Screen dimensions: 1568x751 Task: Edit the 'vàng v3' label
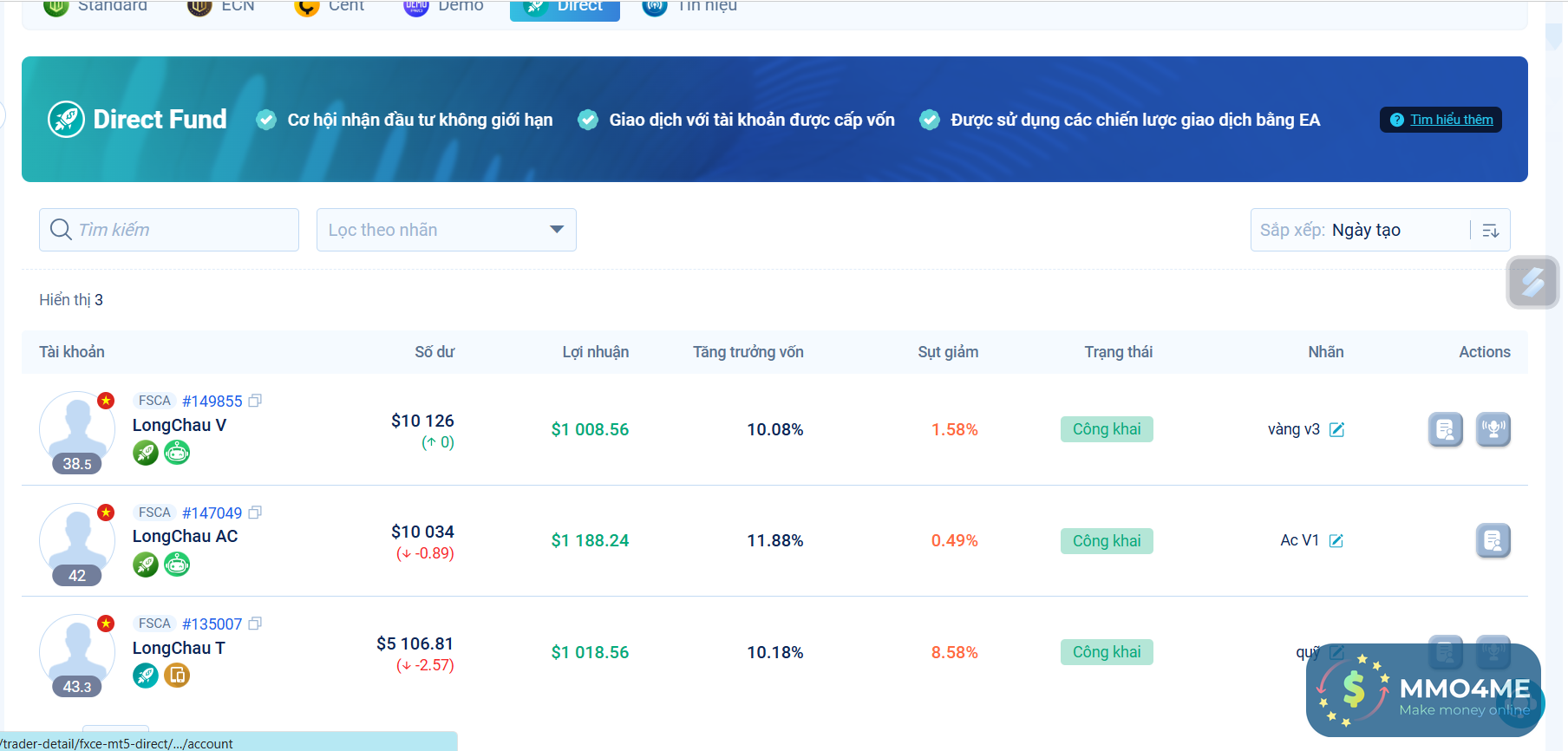point(1336,429)
